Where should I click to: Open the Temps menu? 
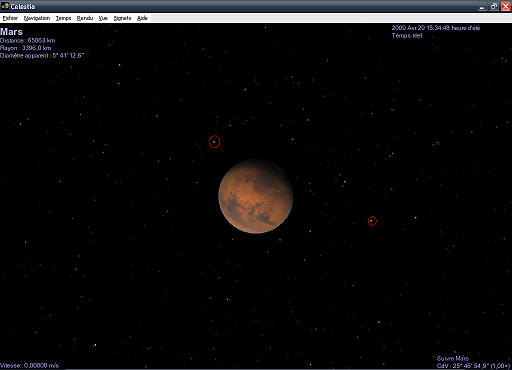coord(63,18)
